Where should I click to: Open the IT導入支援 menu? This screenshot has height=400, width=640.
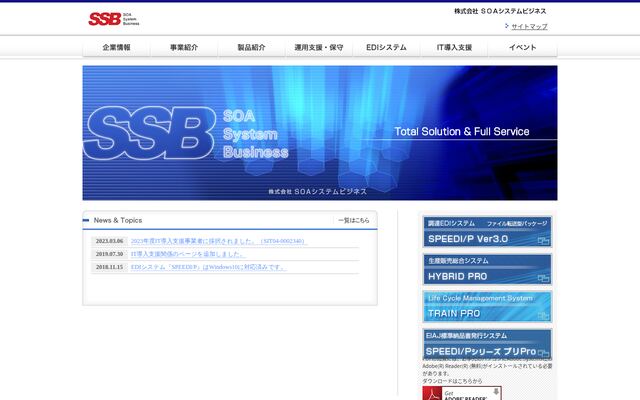pyautogui.click(x=454, y=47)
